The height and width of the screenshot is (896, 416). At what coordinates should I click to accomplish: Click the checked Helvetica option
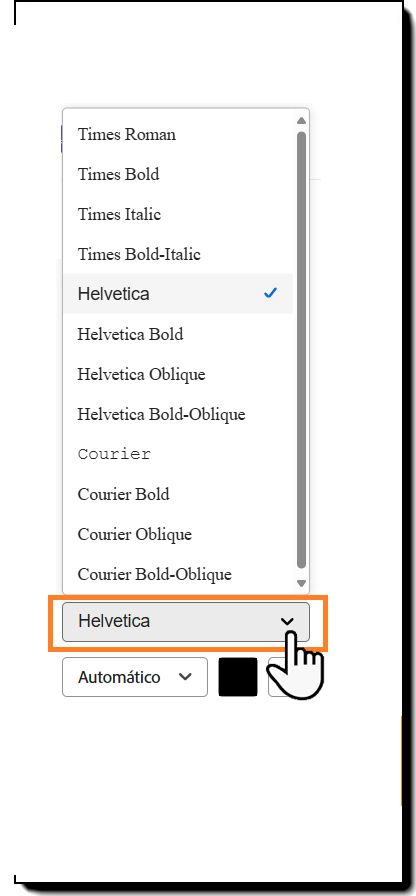(x=178, y=294)
